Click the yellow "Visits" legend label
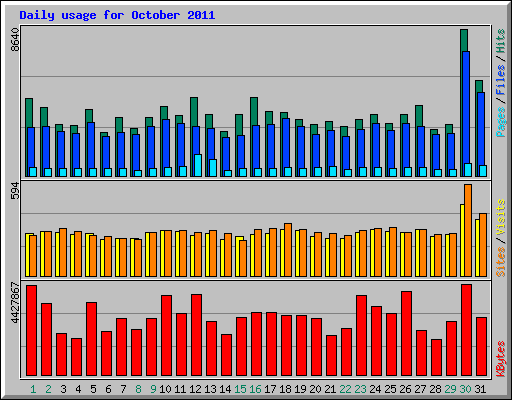This screenshot has width=512, height=400. point(501,217)
